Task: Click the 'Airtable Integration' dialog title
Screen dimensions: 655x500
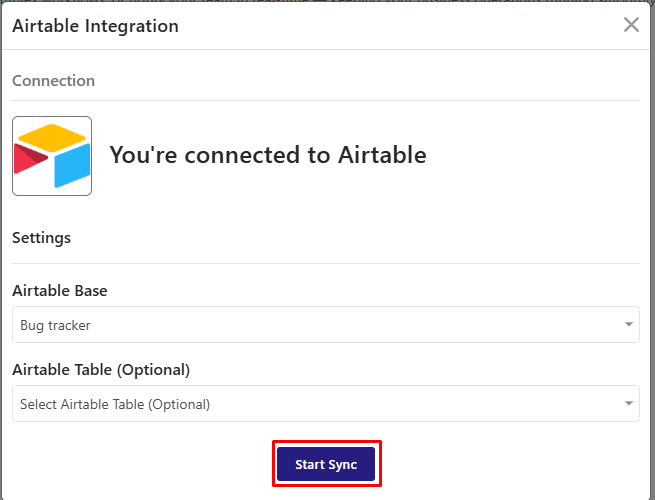Action: pyautogui.click(x=95, y=26)
